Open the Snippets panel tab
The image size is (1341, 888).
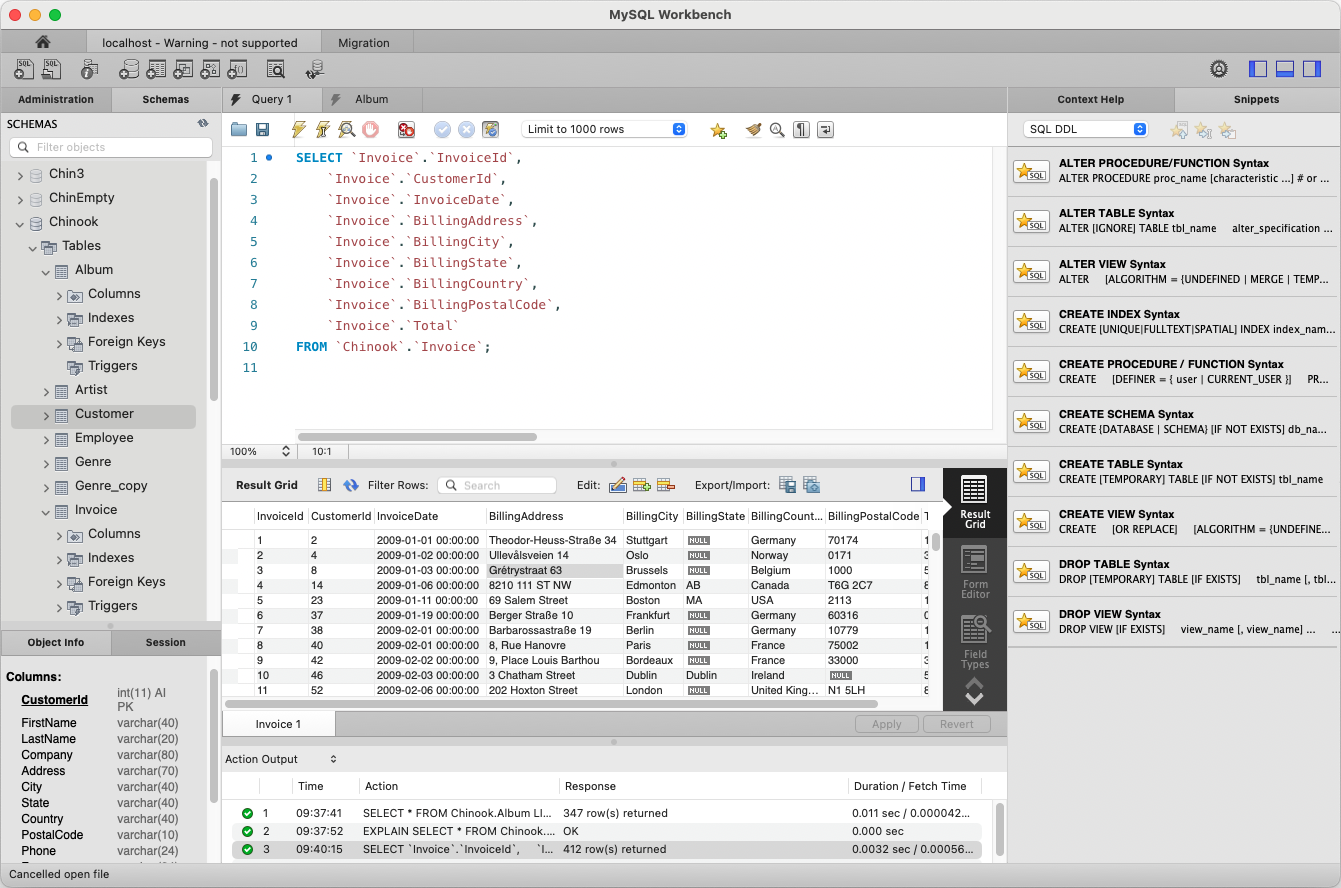(x=1257, y=99)
